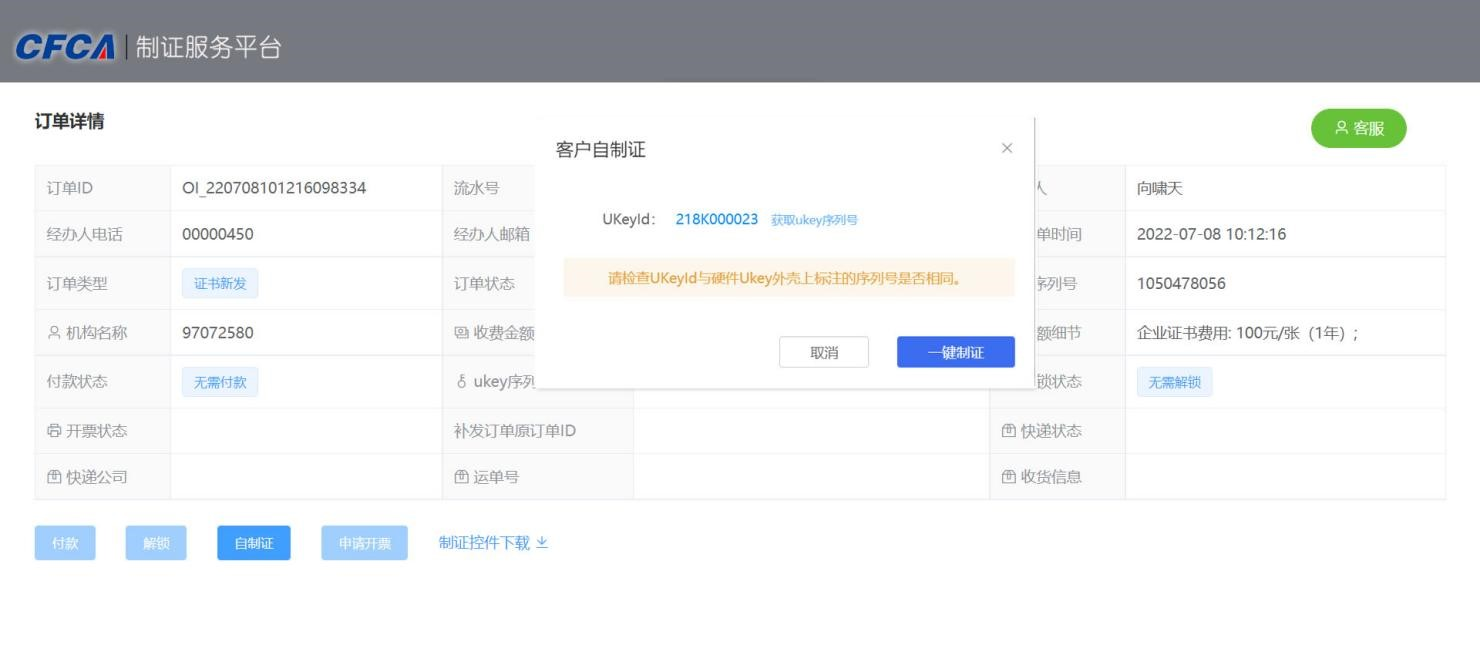Click the money icon beside 收费金额
The width and height of the screenshot is (1480, 672).
pyautogui.click(x=461, y=333)
